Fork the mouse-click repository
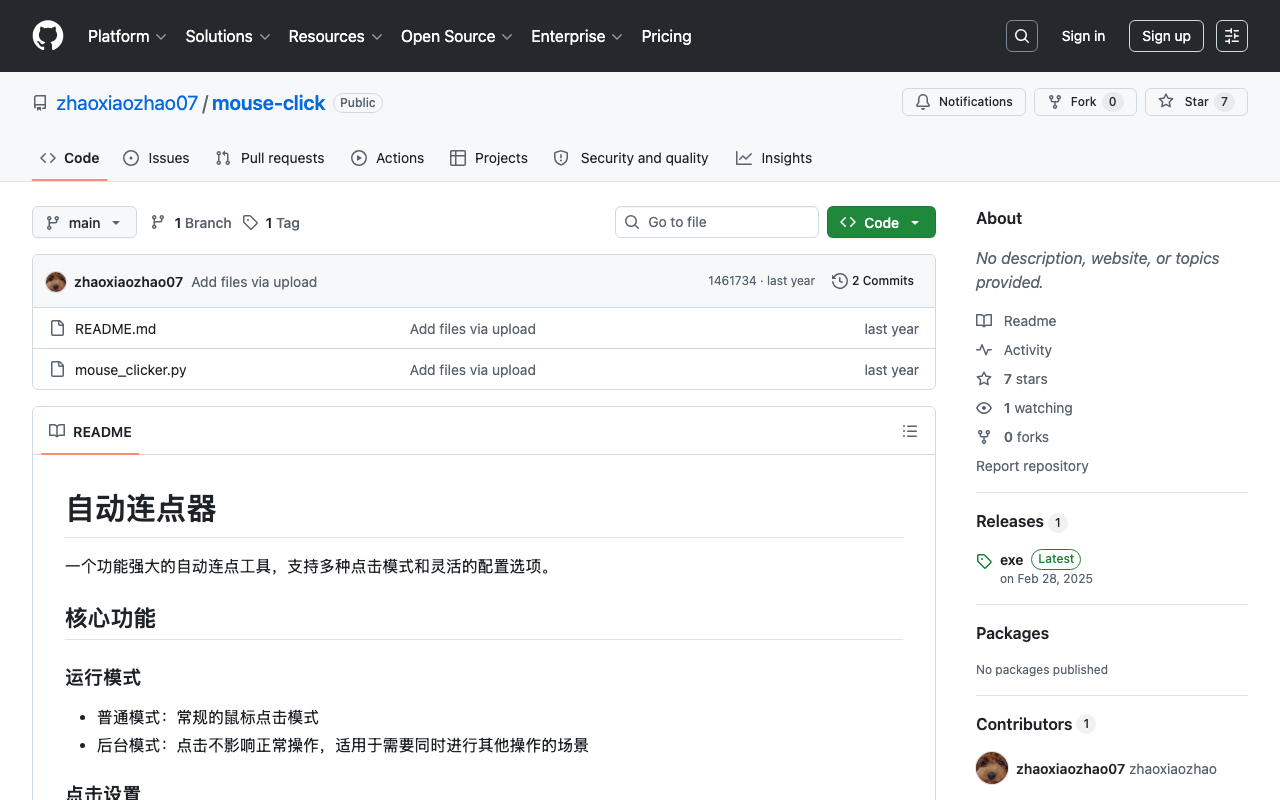This screenshot has height=800, width=1280. coord(1085,102)
